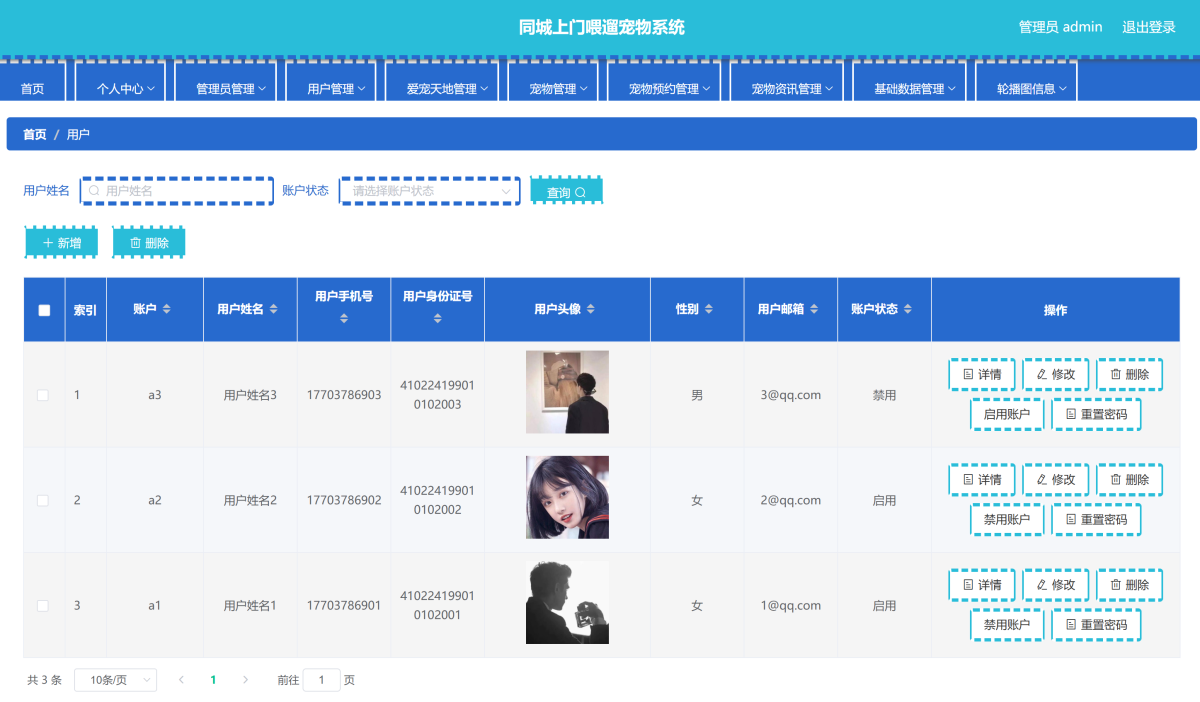Click the 查询 search button
1200x702 pixels.
pos(566,192)
